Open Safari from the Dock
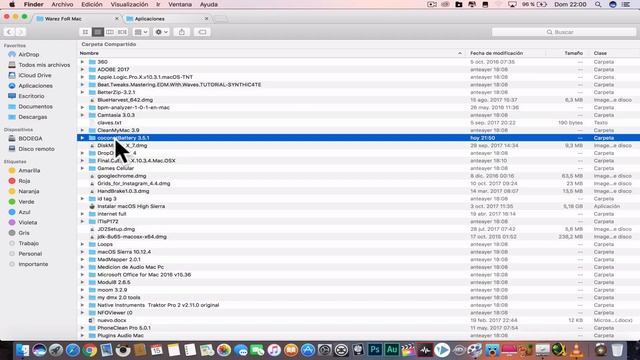The image size is (640, 360). [73, 350]
